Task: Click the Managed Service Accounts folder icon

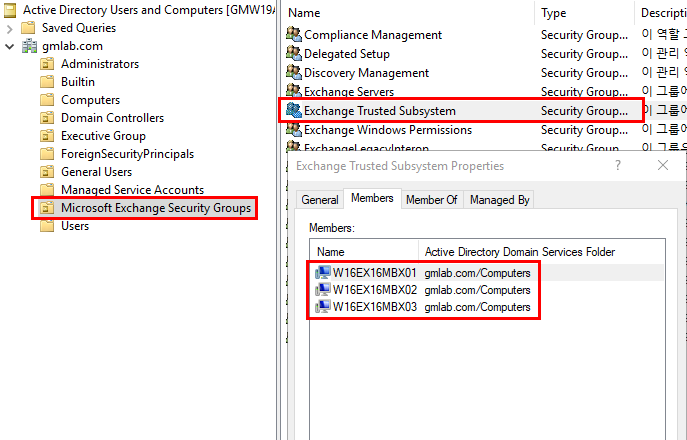Action: point(47,190)
